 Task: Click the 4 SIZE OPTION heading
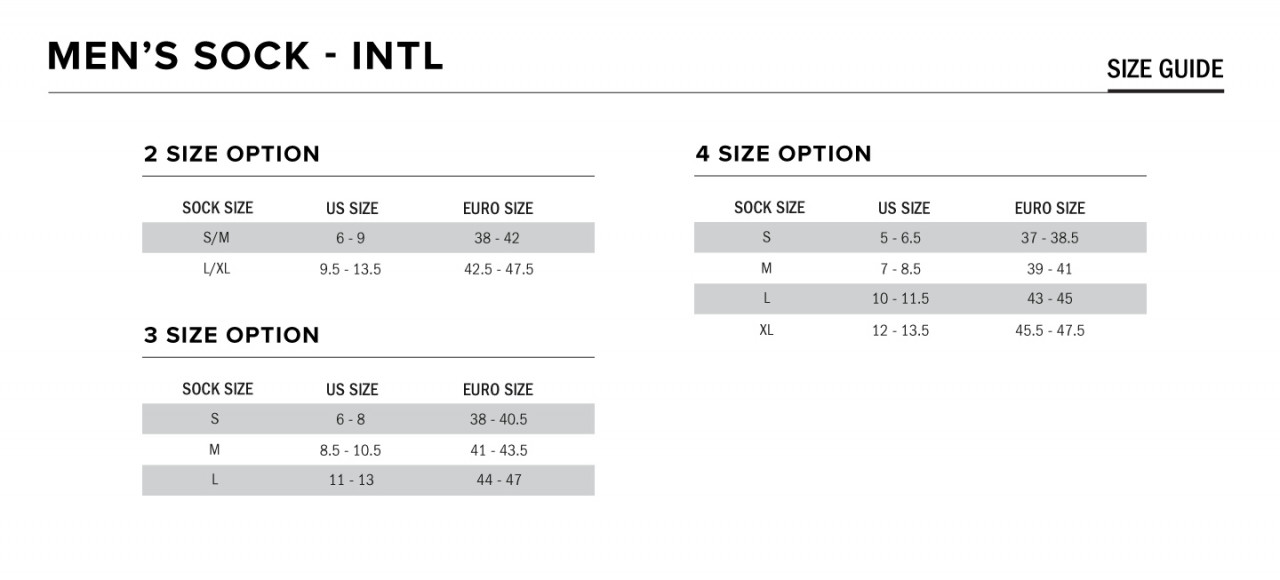[784, 154]
